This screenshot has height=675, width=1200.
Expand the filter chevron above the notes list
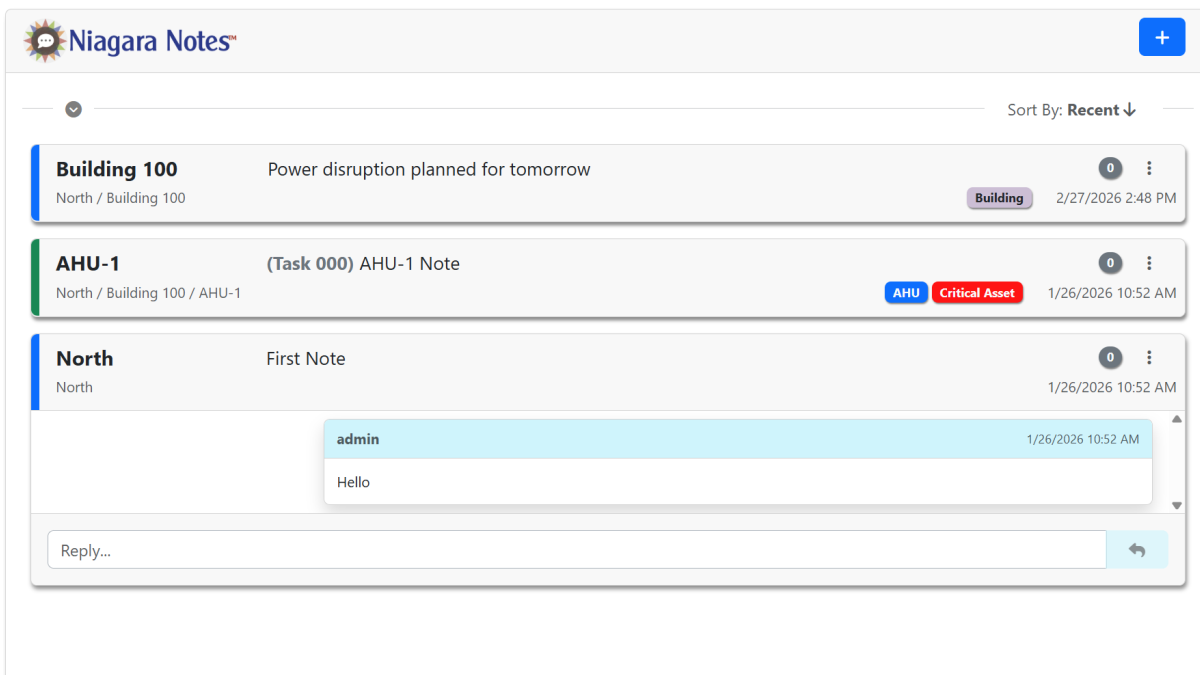tap(73, 109)
